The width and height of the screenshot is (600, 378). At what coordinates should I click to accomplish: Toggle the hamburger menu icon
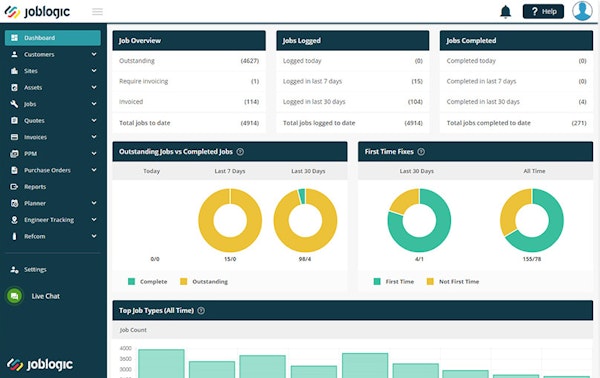(97, 12)
